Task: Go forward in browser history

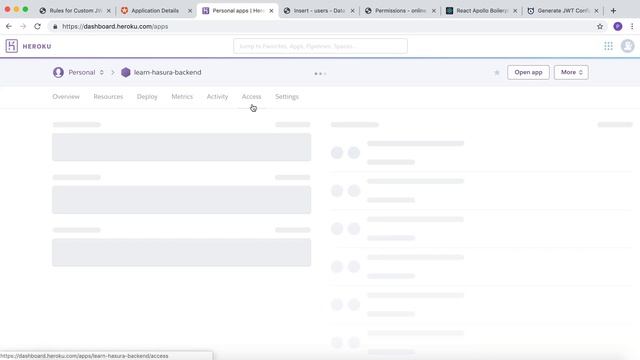Action: coord(23,27)
